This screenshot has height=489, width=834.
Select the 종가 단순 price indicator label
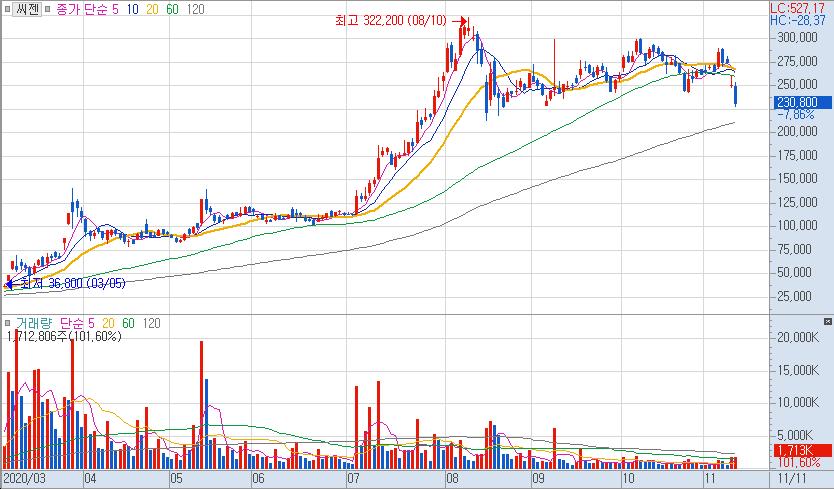(82, 9)
